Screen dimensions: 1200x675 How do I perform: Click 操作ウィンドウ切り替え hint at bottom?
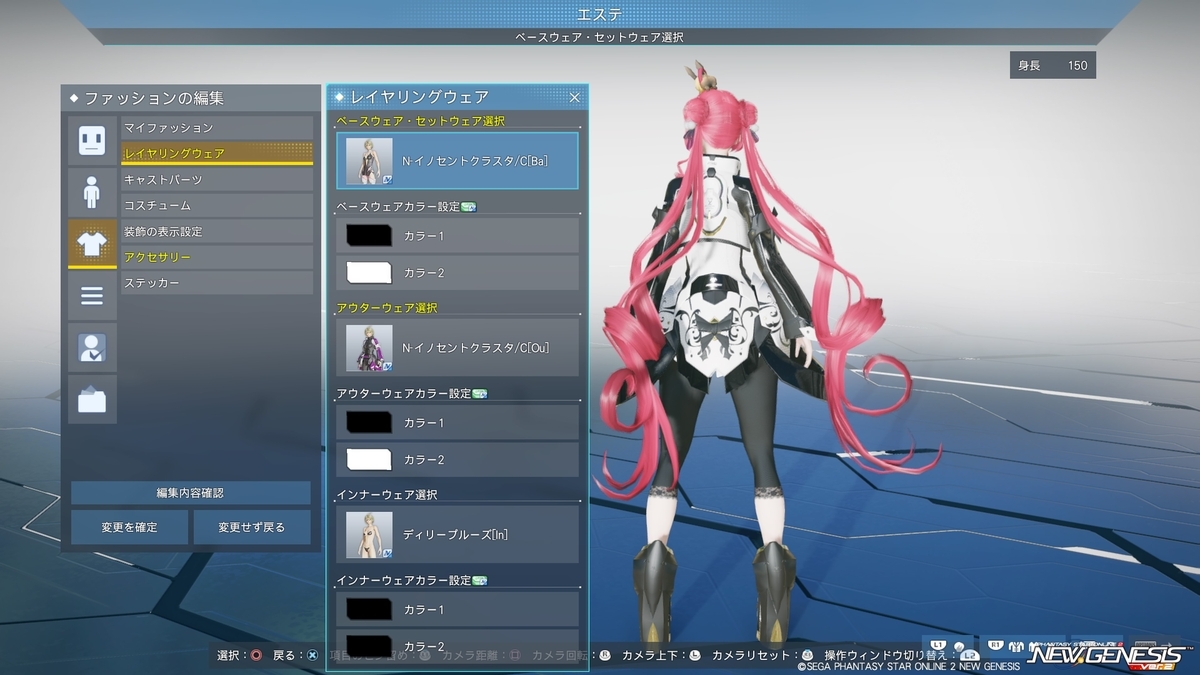pos(884,656)
